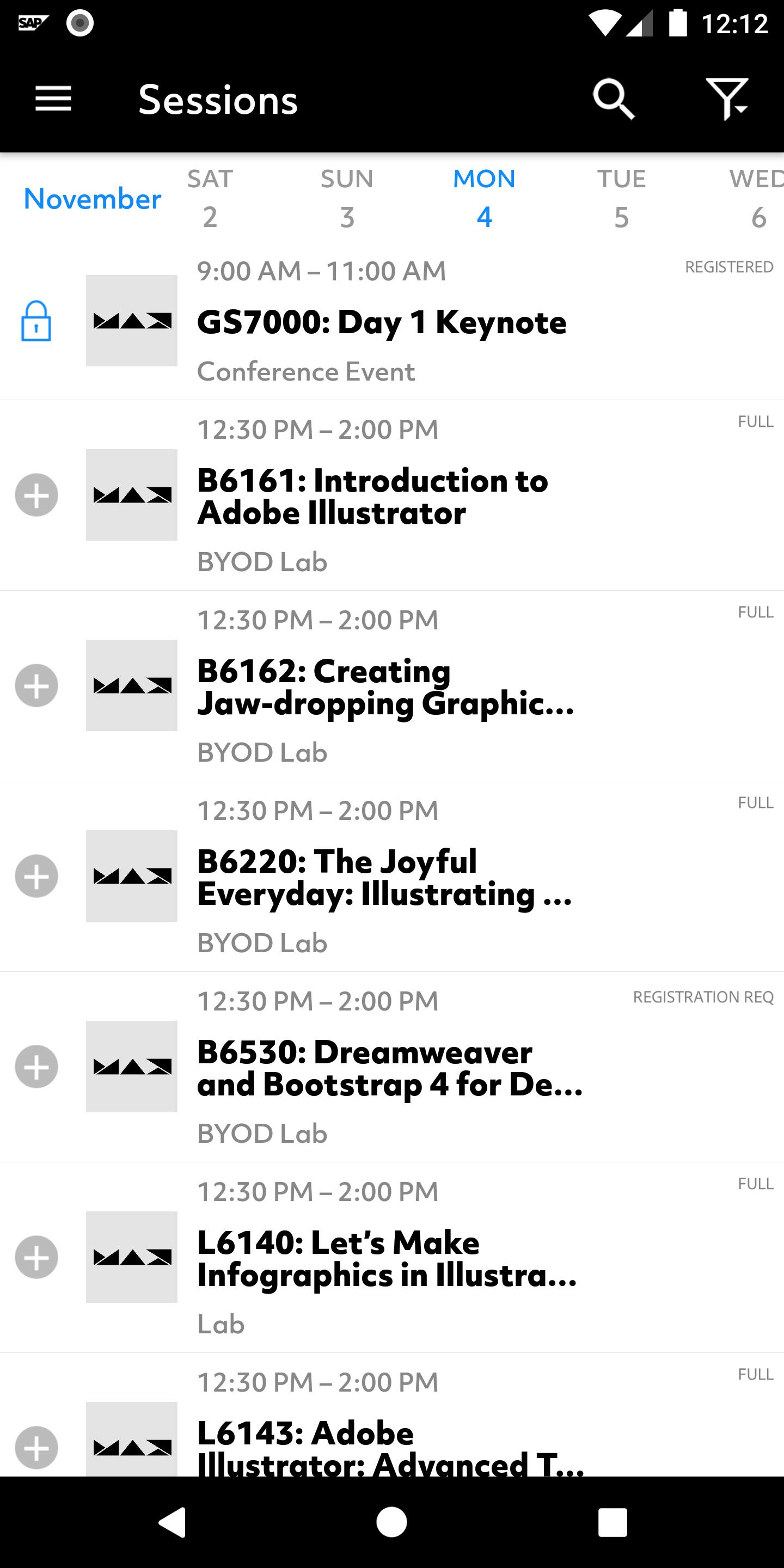Screen dimensions: 784x1568
Task: Tap the lock icon beside Day 1 Keynote
Action: 36,321
